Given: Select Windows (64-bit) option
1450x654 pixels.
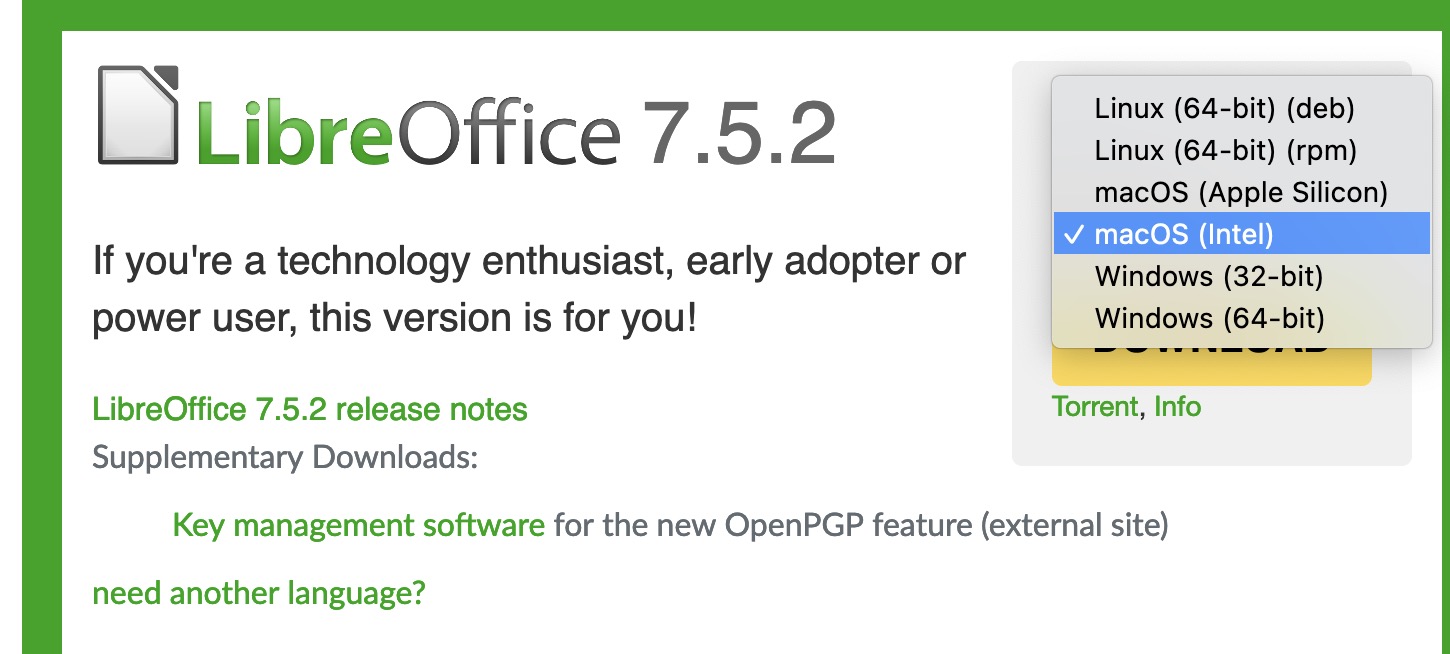Looking at the screenshot, I should [1209, 318].
